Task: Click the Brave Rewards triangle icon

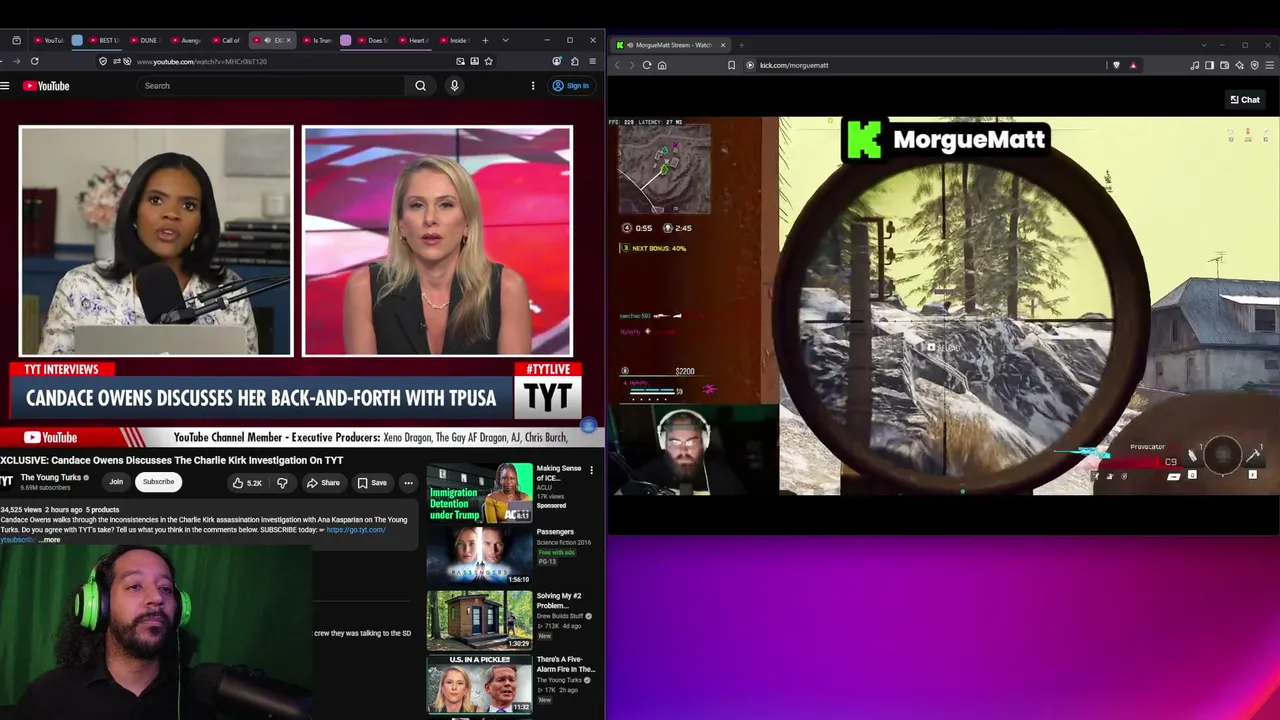Action: (1133, 65)
